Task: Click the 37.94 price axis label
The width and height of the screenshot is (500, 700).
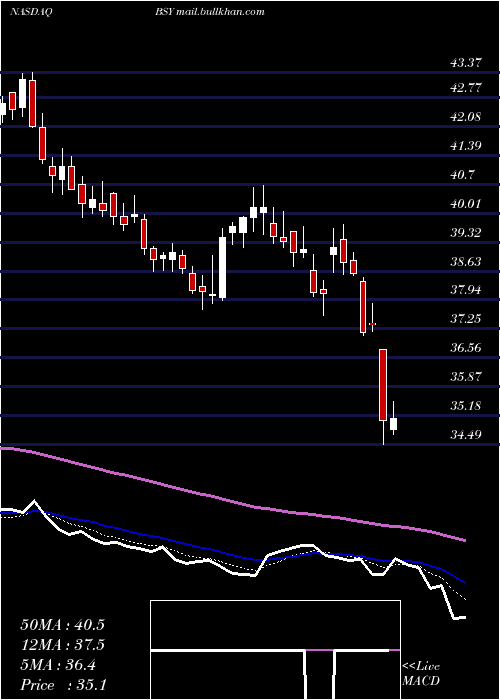Action: 466,290
